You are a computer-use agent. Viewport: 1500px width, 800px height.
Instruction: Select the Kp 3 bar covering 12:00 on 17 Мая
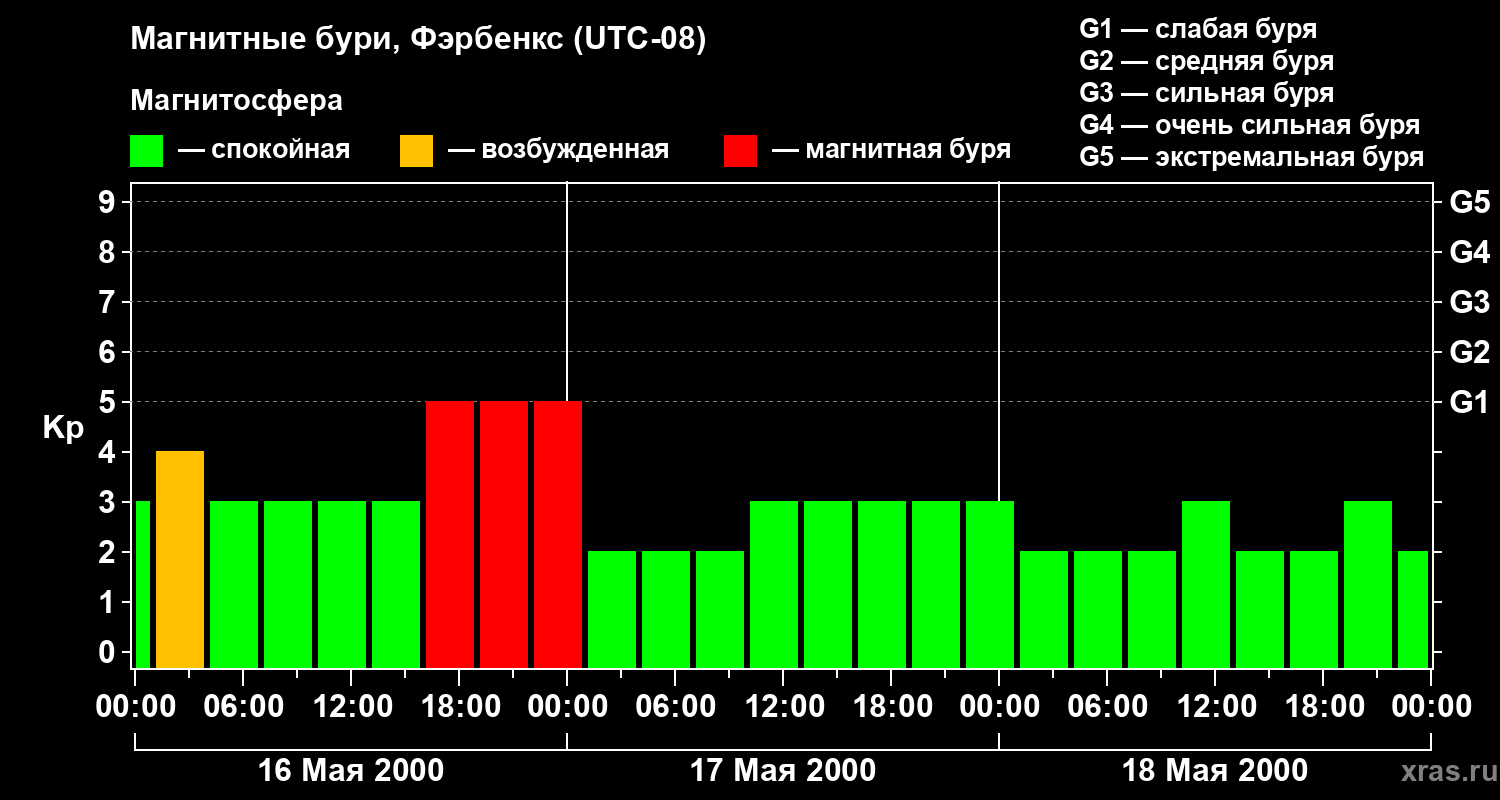click(774, 585)
